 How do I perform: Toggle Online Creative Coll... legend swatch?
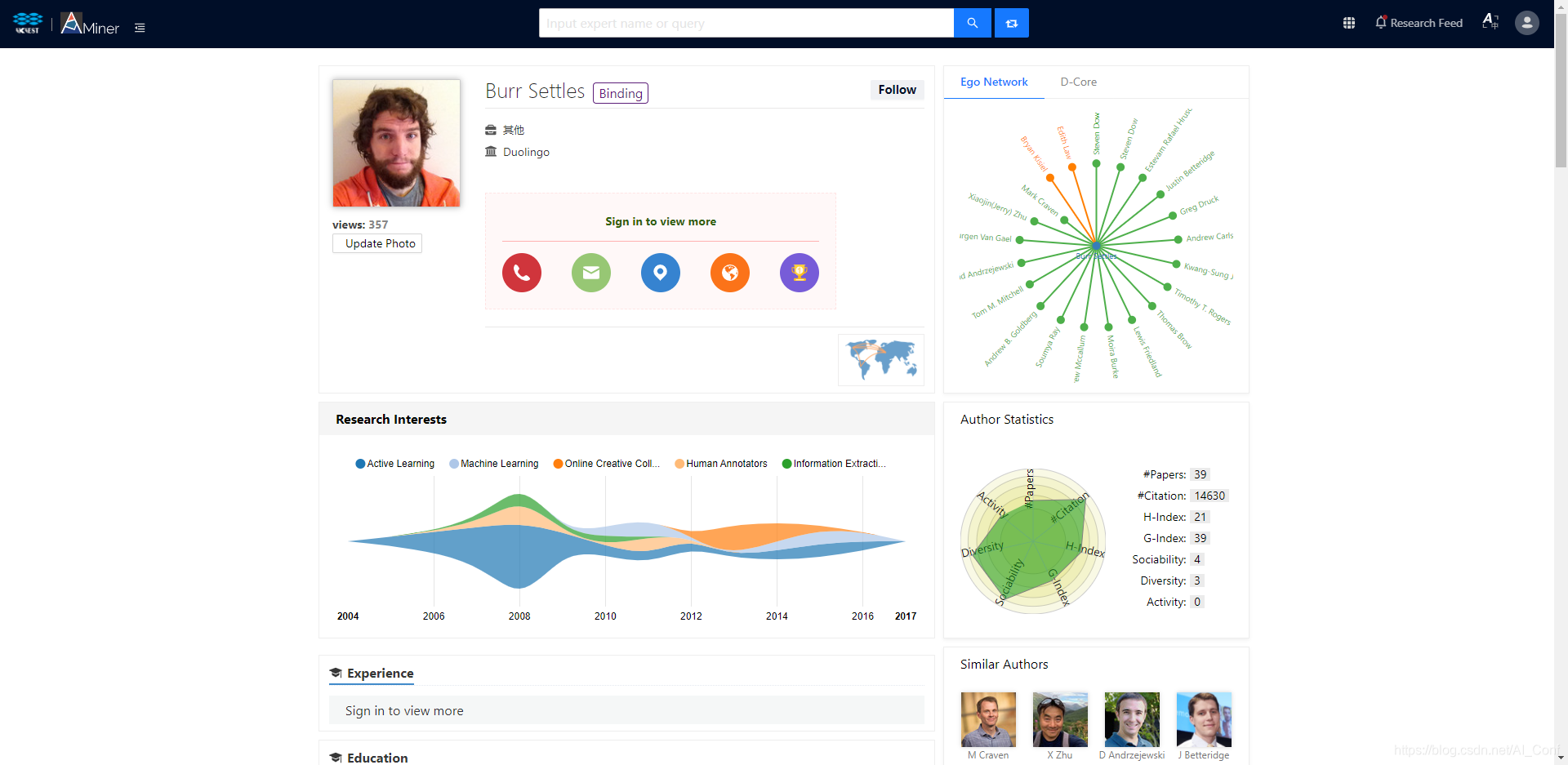[558, 464]
